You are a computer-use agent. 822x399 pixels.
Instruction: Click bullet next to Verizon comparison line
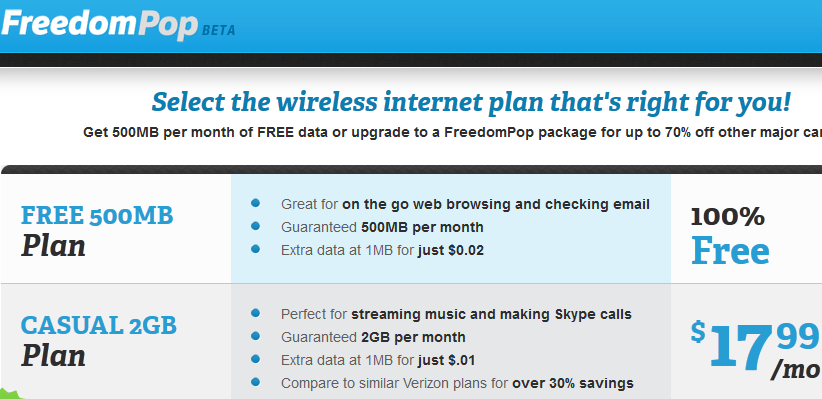pyautogui.click(x=255, y=382)
